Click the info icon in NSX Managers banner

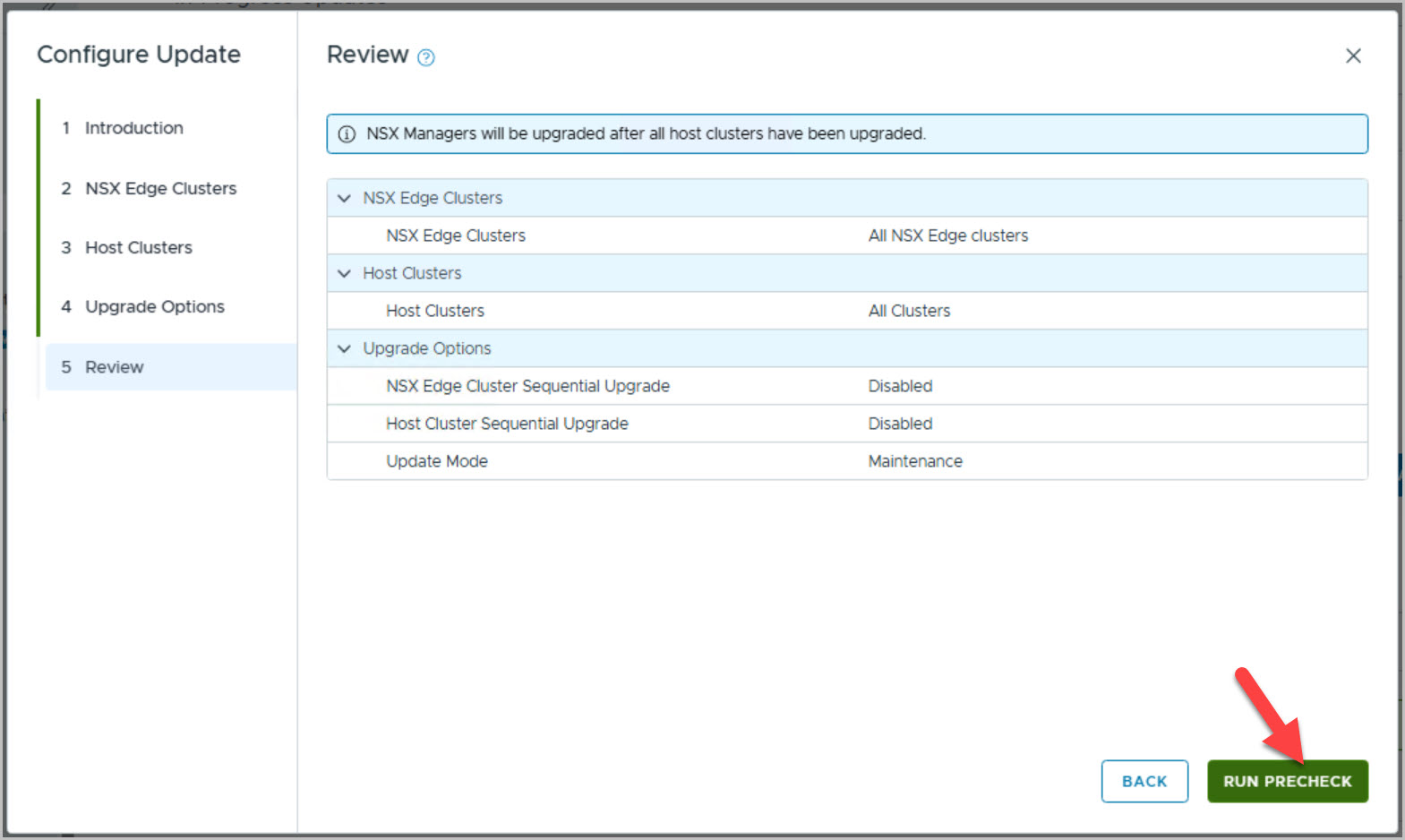point(347,134)
